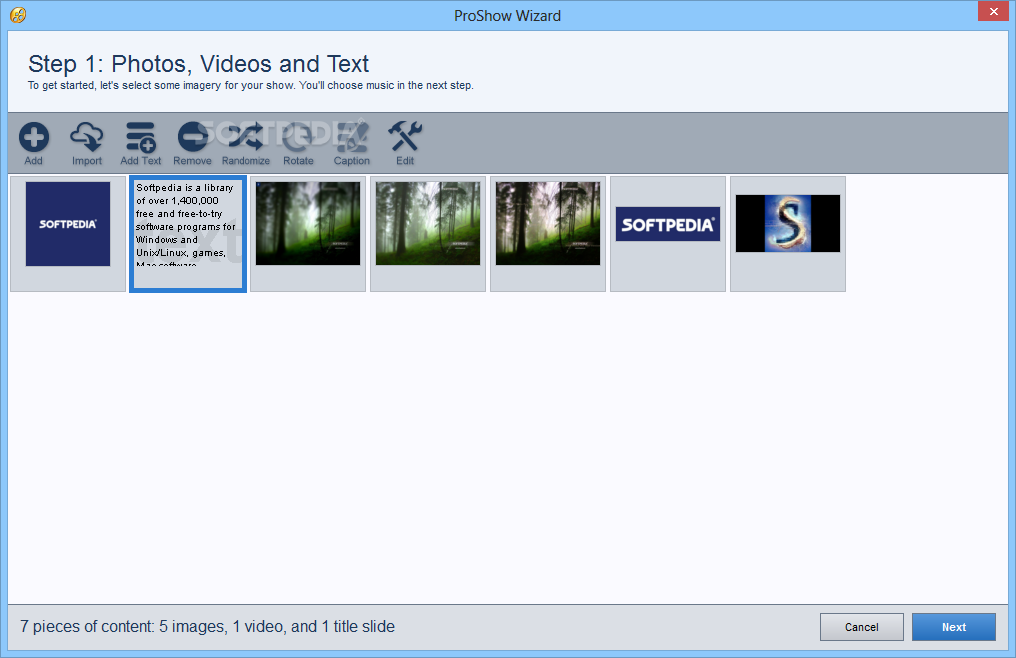This screenshot has height=658, width=1016.
Task: Select the Softpedia text title slide
Action: click(188, 233)
